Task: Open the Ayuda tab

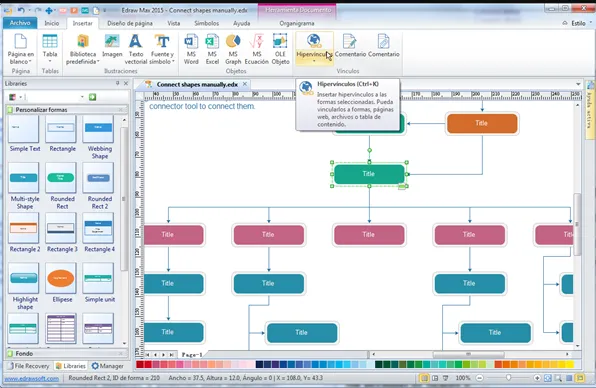Action: 241,23
